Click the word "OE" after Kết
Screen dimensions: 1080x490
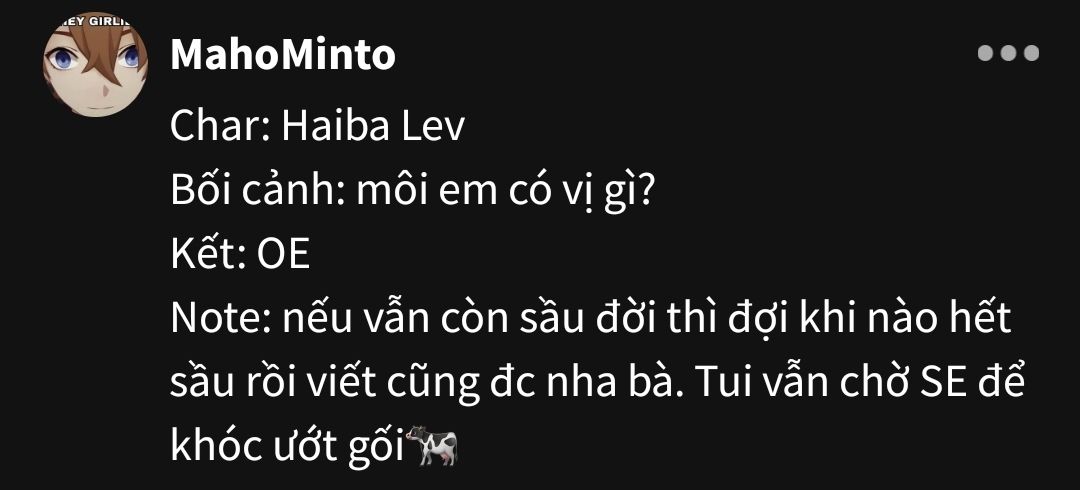click(x=283, y=256)
